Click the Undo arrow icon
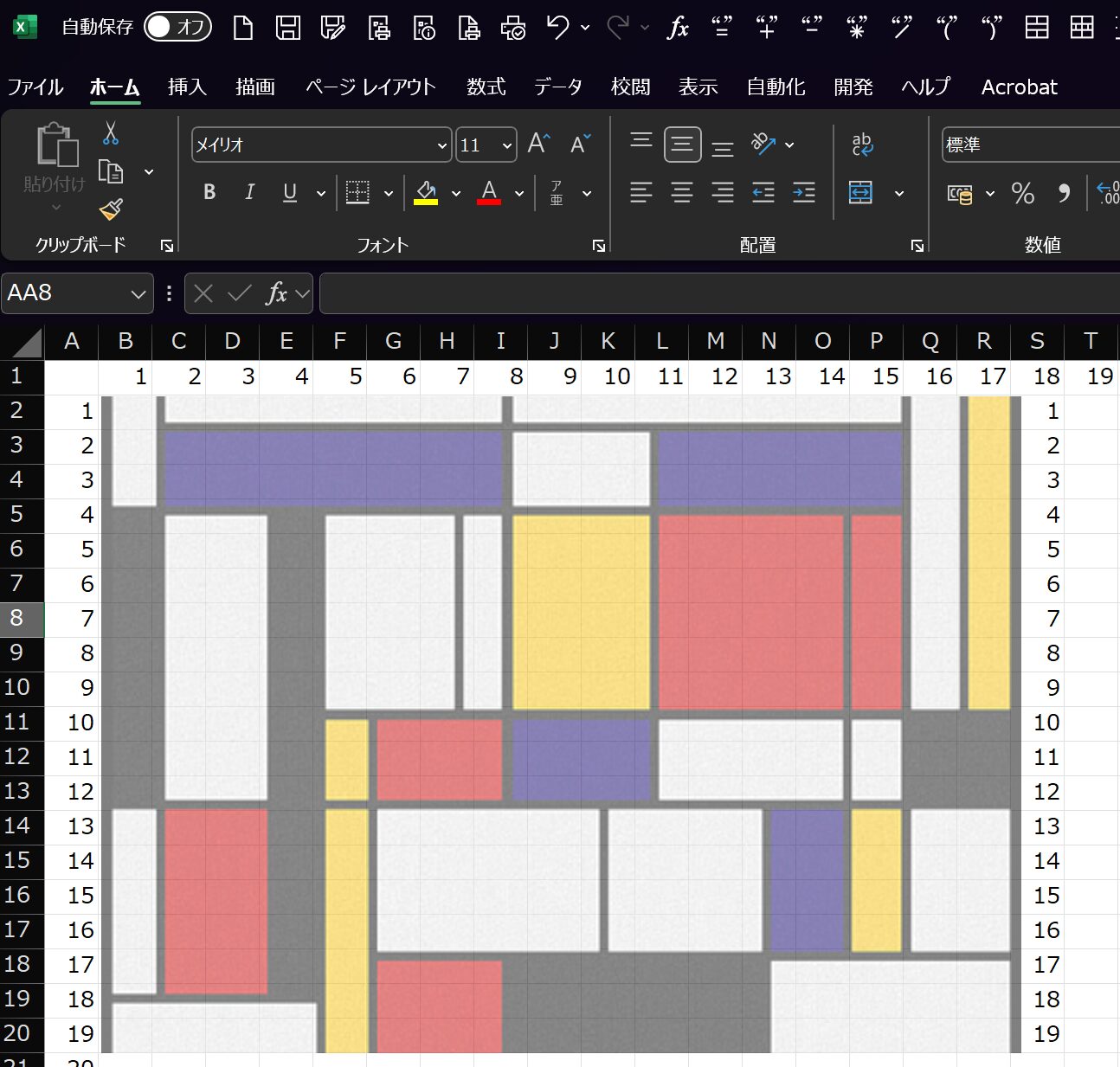The height and width of the screenshot is (1067, 1120). coord(557,28)
